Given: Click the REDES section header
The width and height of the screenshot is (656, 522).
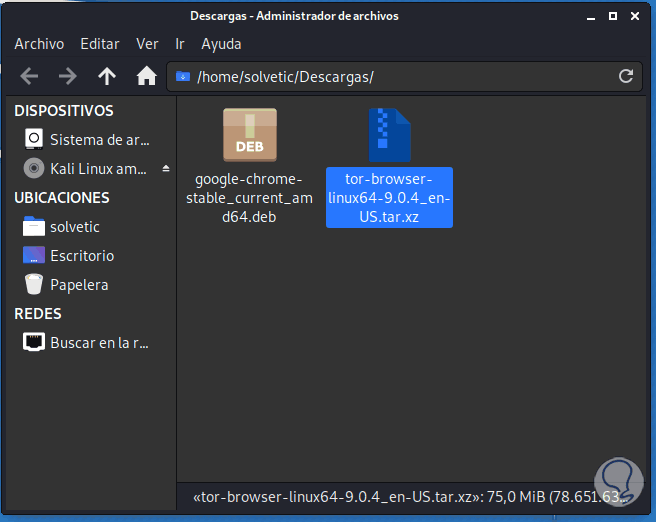Looking at the screenshot, I should pyautogui.click(x=38, y=313).
